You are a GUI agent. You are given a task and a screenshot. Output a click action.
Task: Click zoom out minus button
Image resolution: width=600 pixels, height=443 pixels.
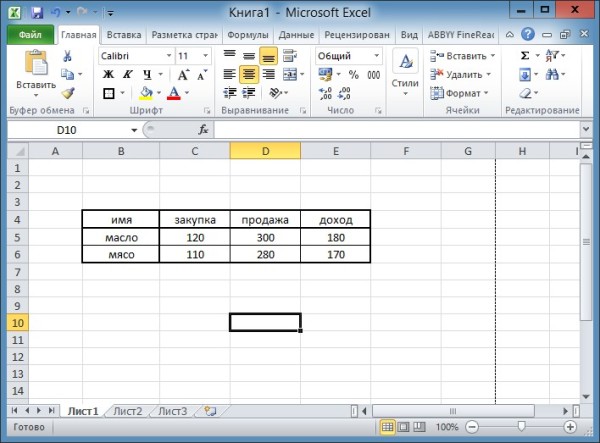click(472, 427)
